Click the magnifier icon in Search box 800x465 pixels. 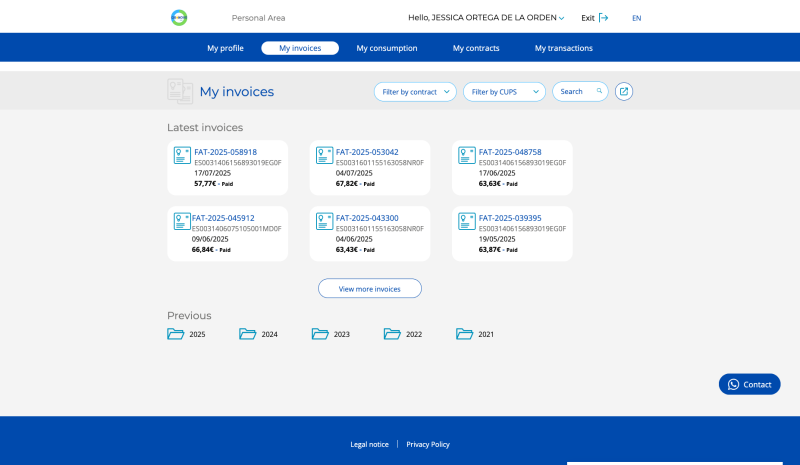[599, 91]
